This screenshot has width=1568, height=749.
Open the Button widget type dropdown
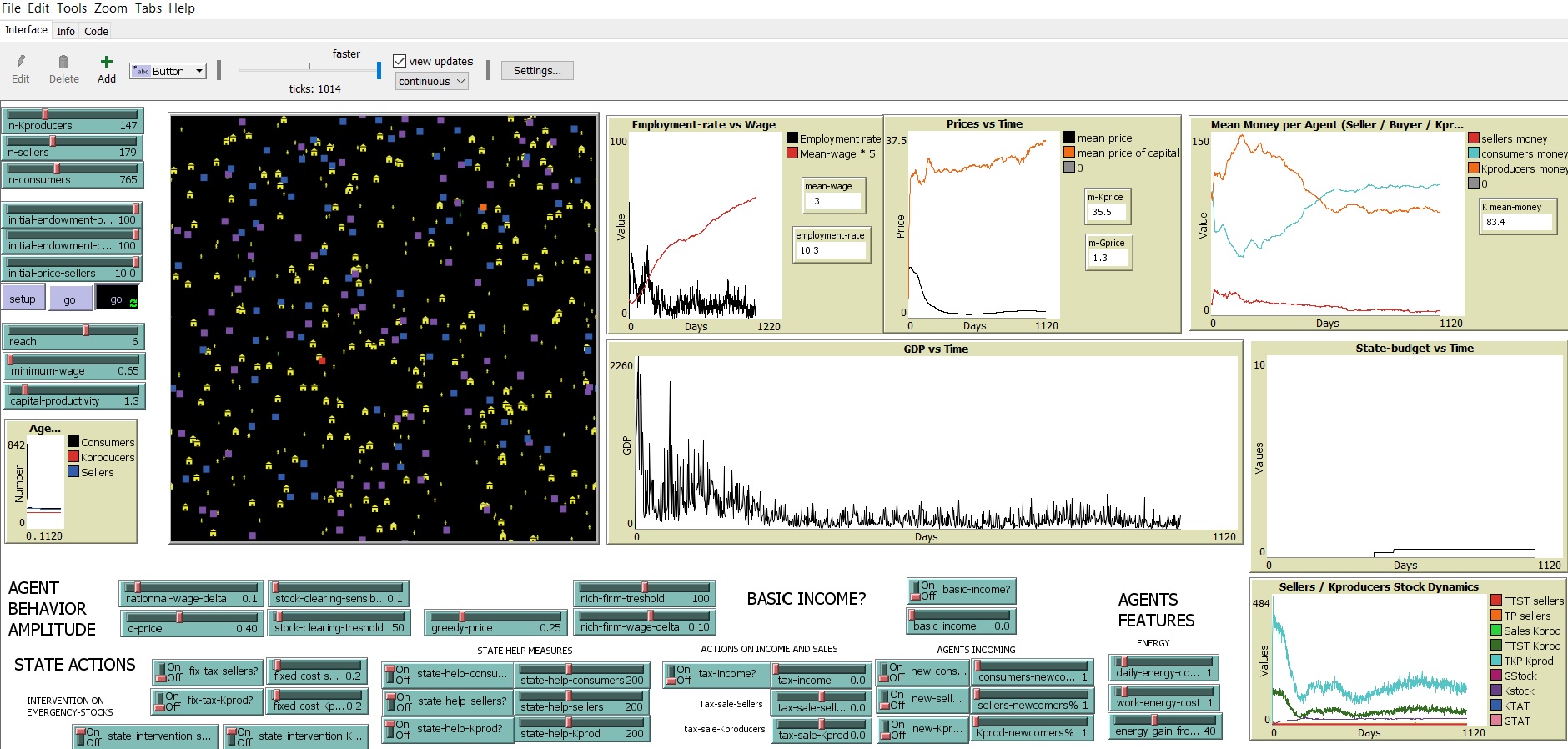pyautogui.click(x=168, y=71)
